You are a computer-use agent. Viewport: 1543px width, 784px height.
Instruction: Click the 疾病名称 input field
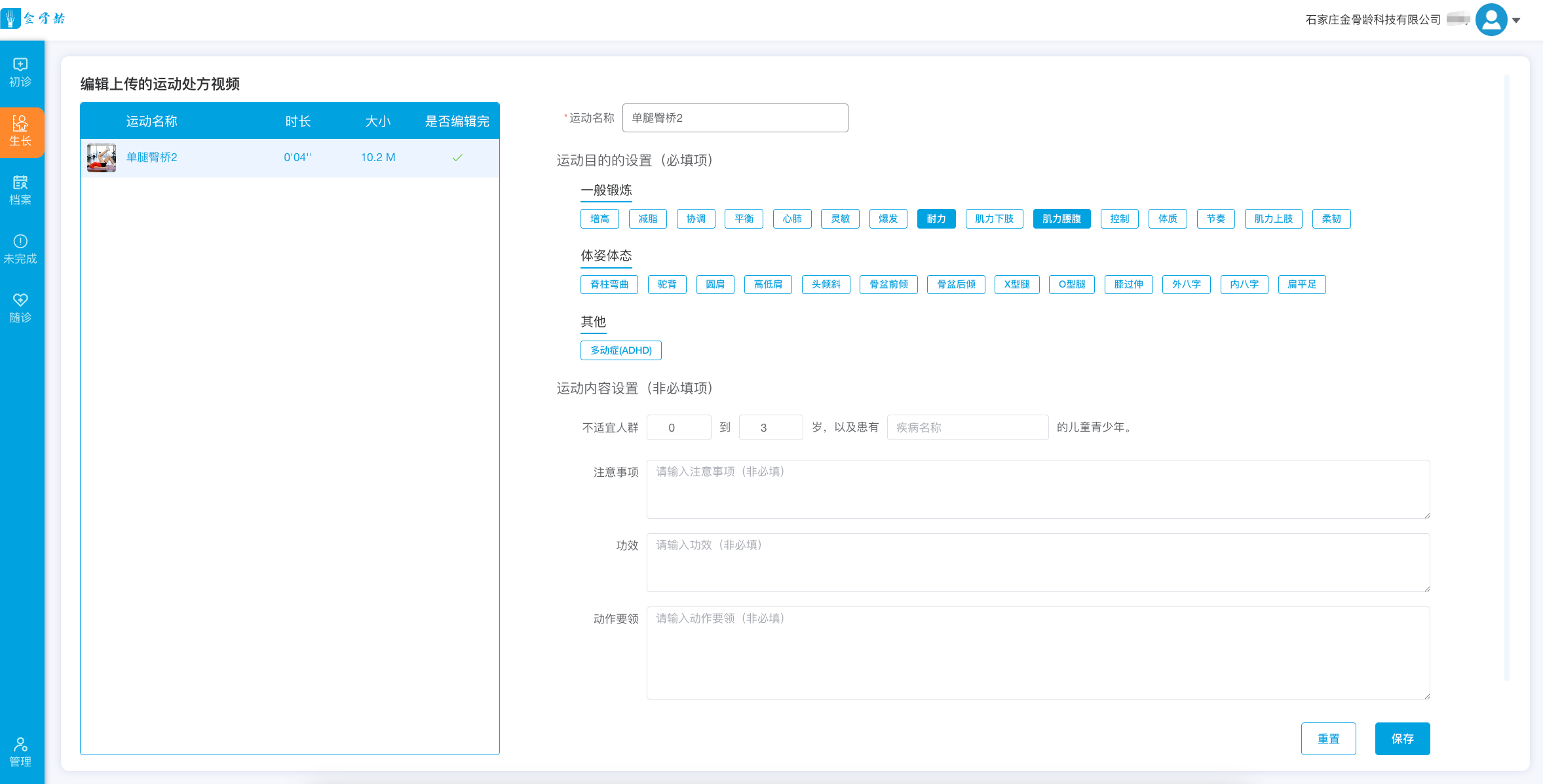(968, 428)
